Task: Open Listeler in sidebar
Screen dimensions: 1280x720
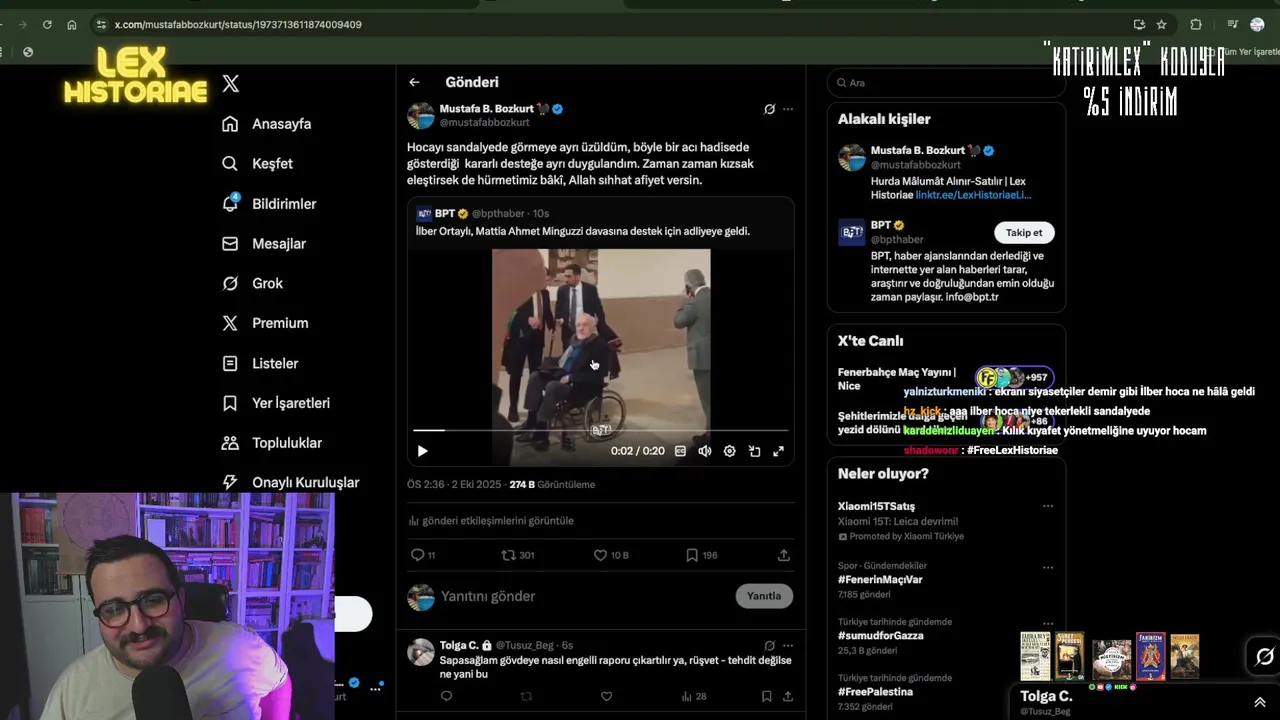Action: (260, 363)
